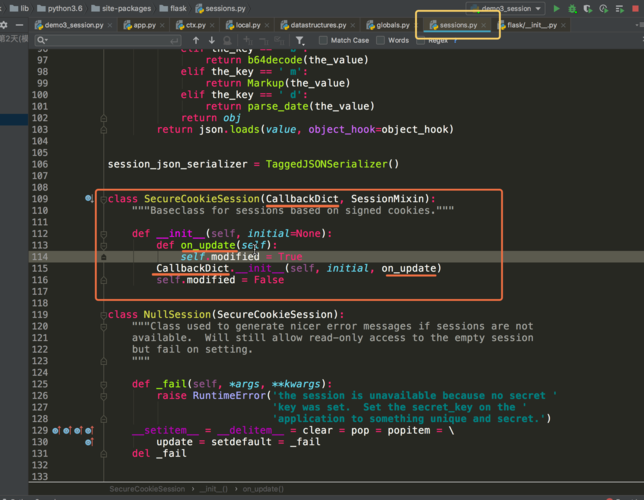Image resolution: width=644 pixels, height=500 pixels.
Task: Click line number 118 in the gutter
Action: pyautogui.click(x=40, y=303)
